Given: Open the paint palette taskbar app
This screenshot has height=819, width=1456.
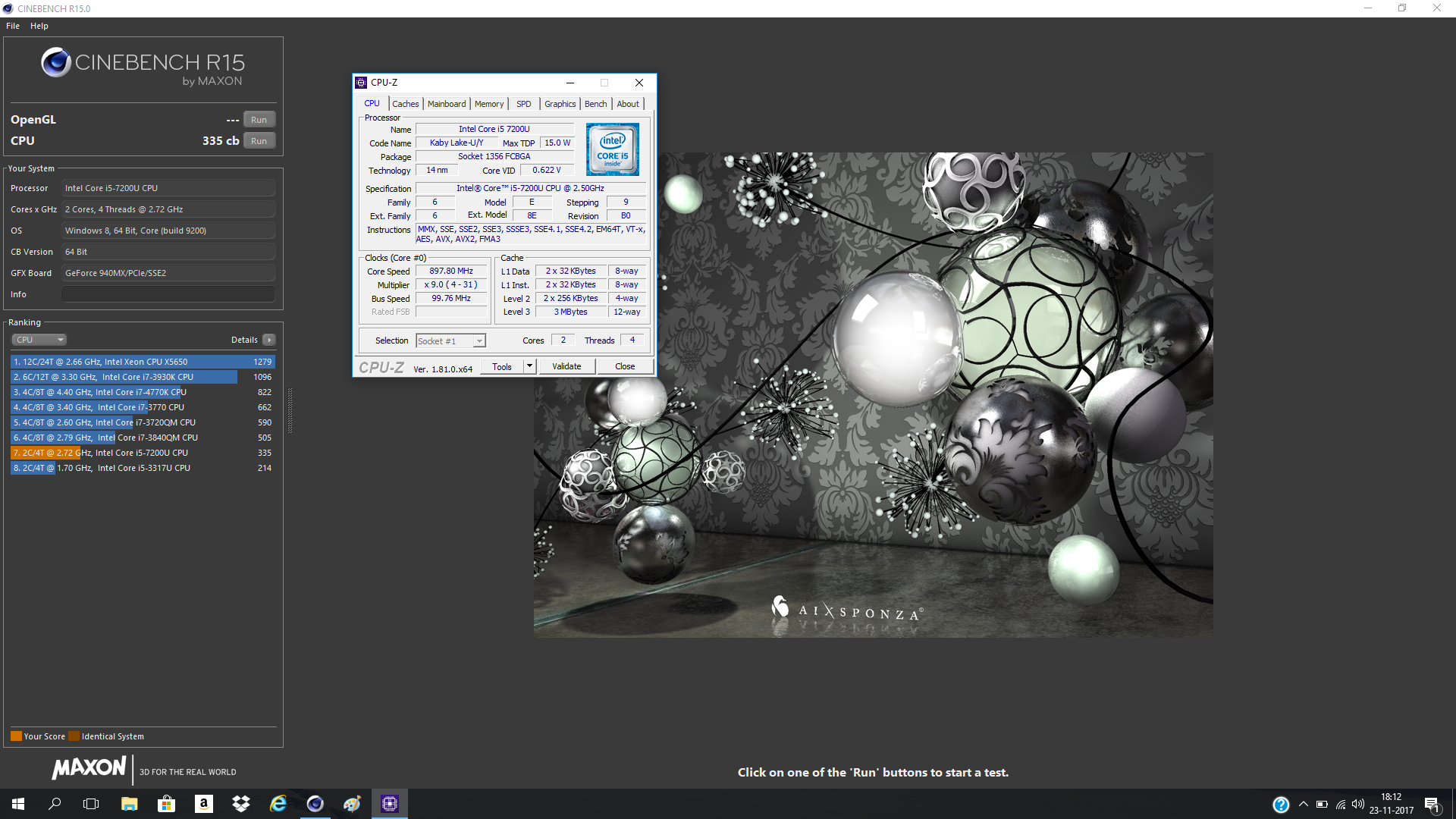Looking at the screenshot, I should pyautogui.click(x=352, y=804).
